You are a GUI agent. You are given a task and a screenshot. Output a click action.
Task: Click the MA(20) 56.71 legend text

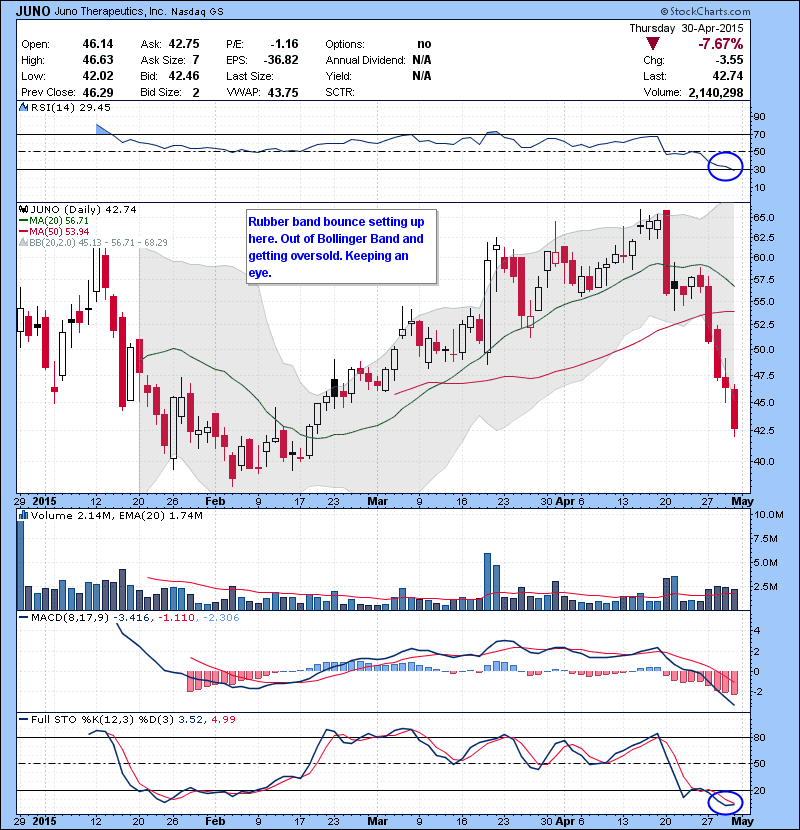click(59, 221)
